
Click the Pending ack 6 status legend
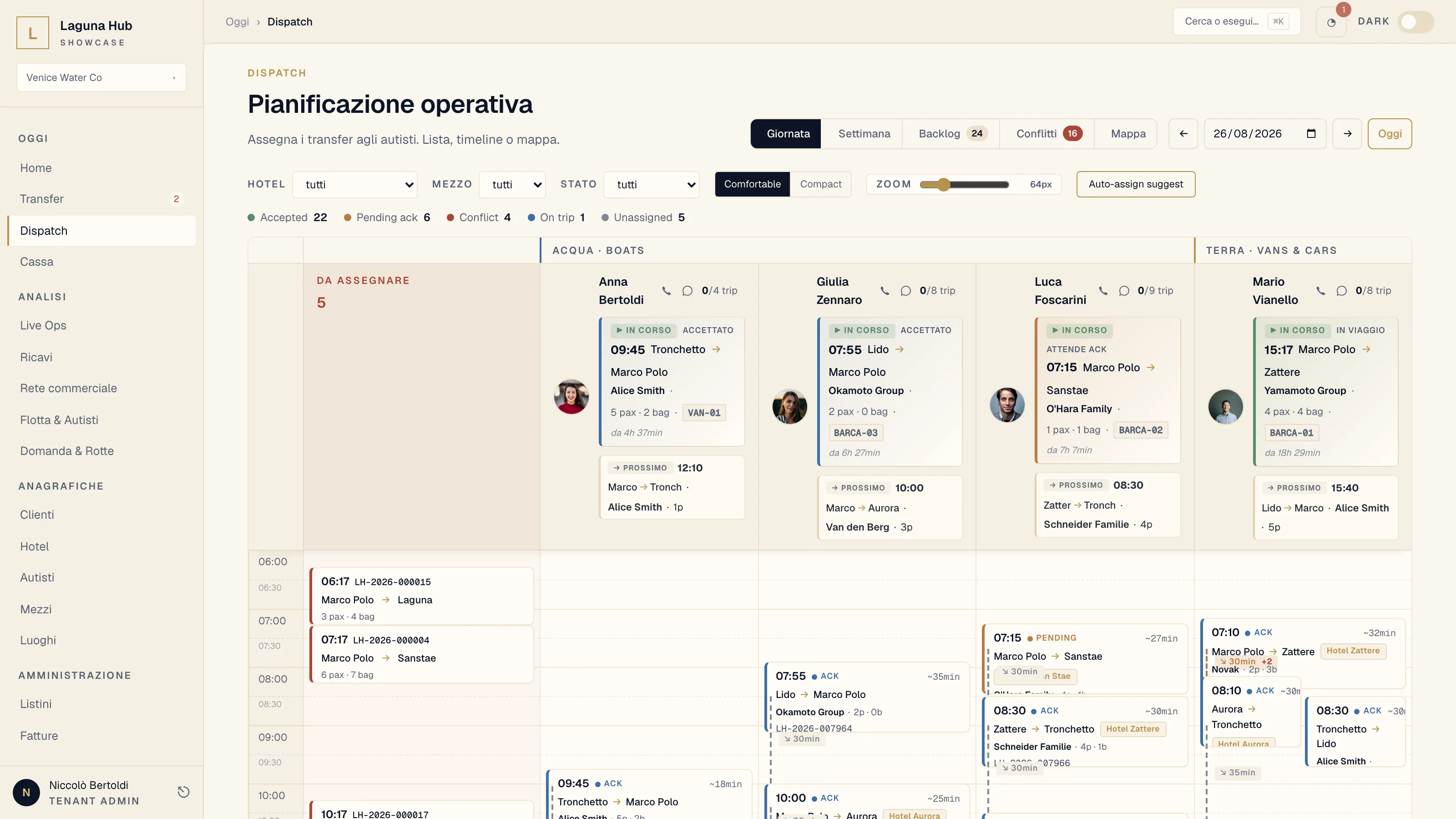click(387, 217)
